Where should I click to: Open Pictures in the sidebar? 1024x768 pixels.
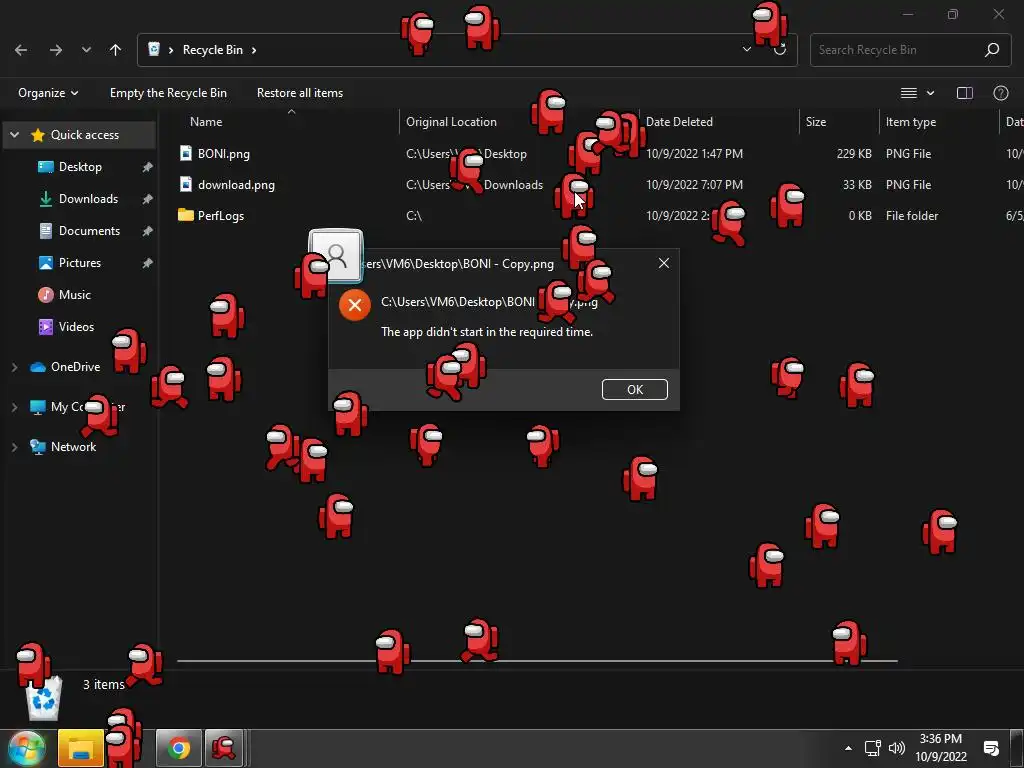click(80, 263)
